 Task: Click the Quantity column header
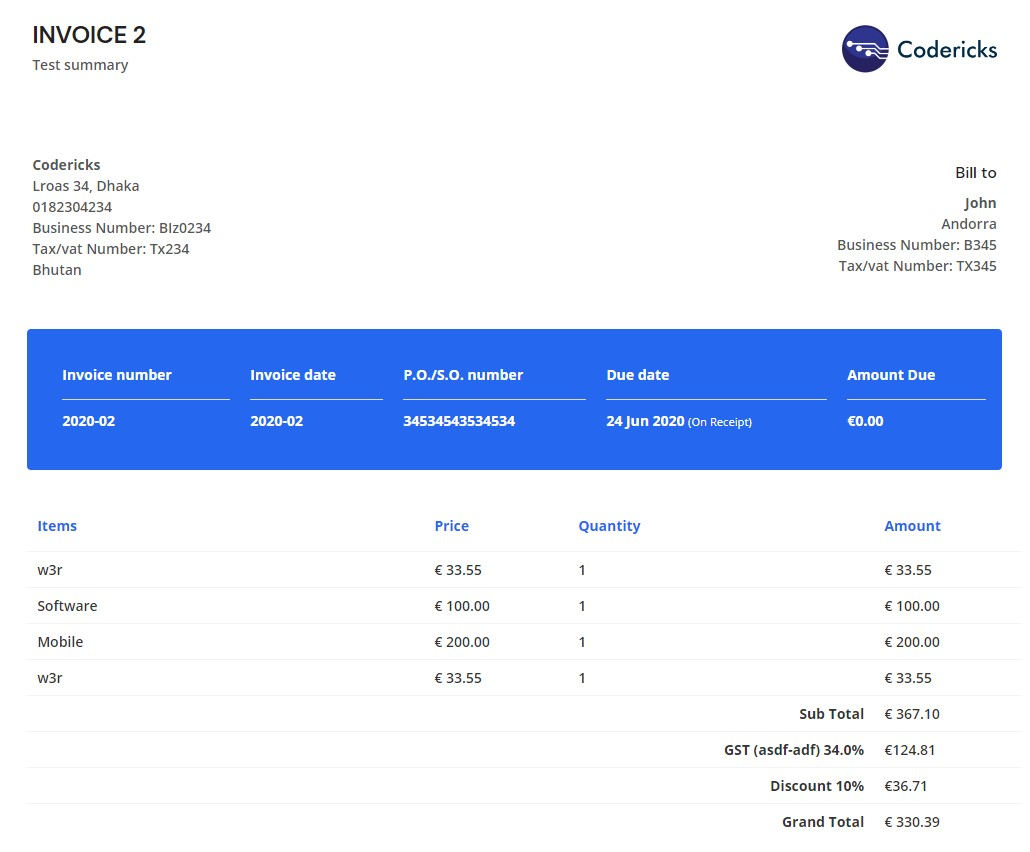pos(609,526)
